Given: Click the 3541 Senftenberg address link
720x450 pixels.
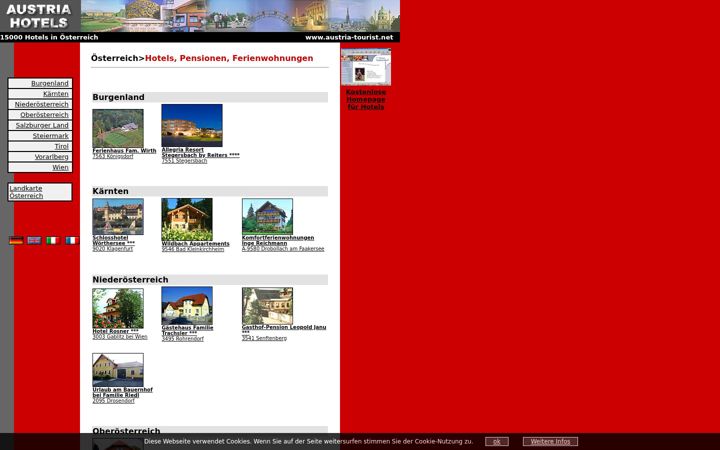Looking at the screenshot, I should point(264,338).
